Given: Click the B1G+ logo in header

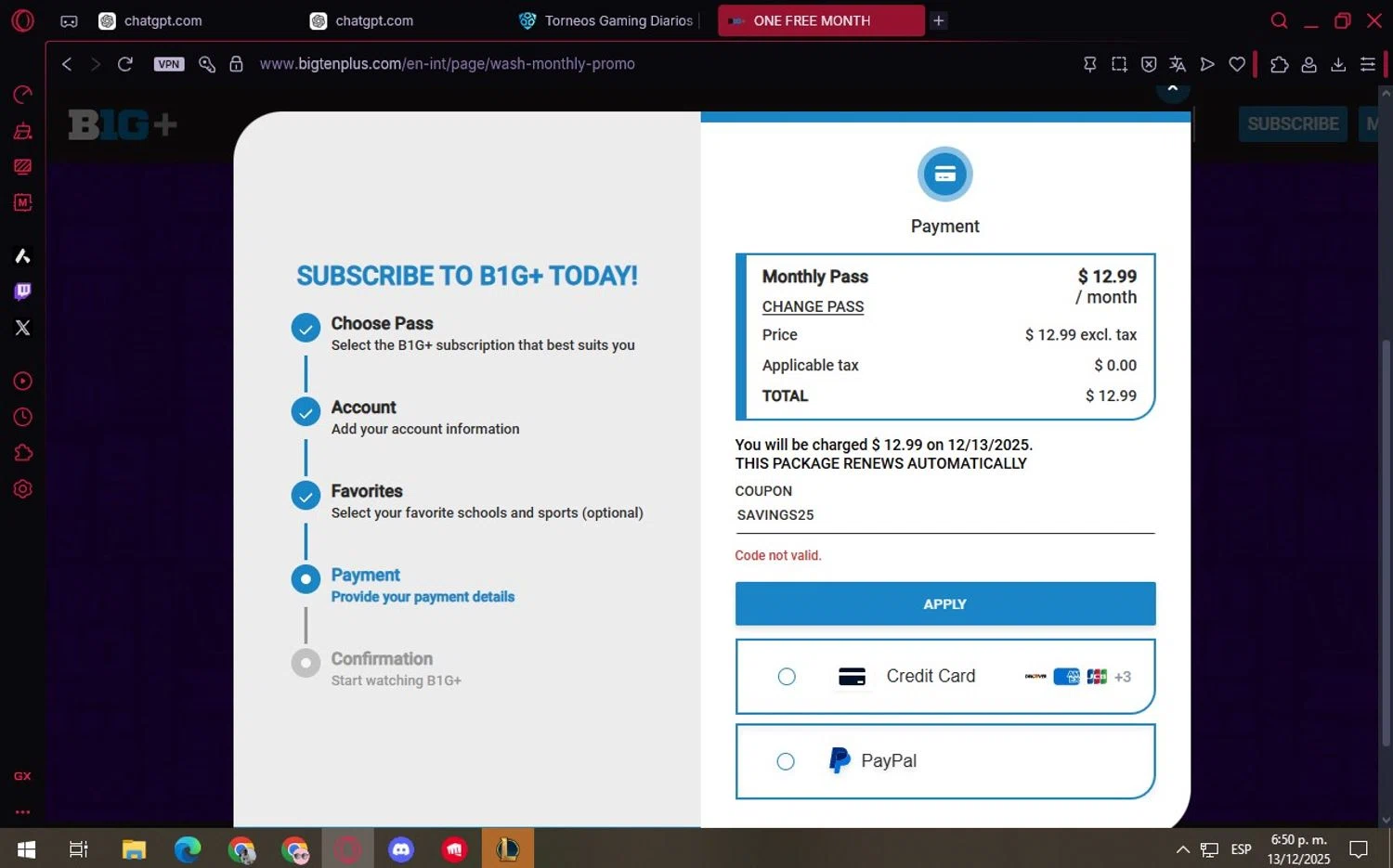Looking at the screenshot, I should [x=123, y=124].
